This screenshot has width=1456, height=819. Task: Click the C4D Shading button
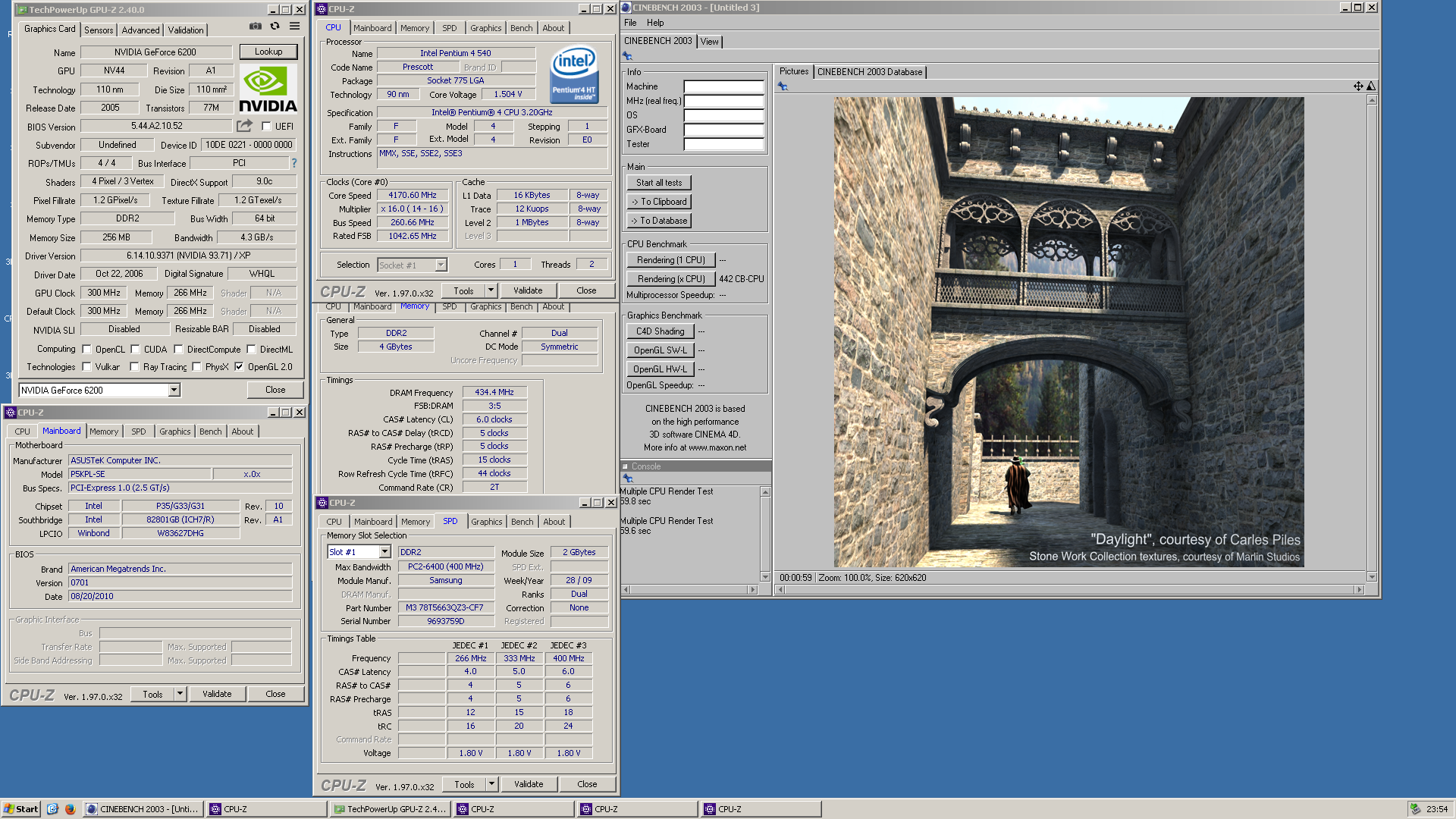tap(660, 331)
